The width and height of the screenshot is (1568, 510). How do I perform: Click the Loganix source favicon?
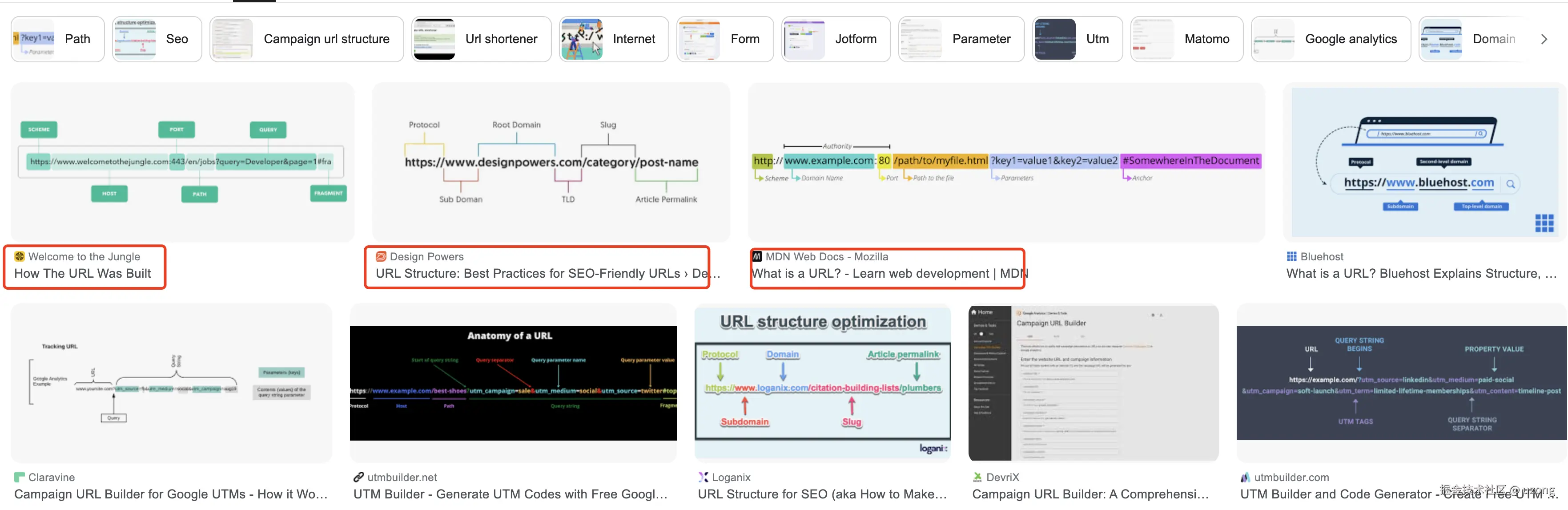[703, 477]
